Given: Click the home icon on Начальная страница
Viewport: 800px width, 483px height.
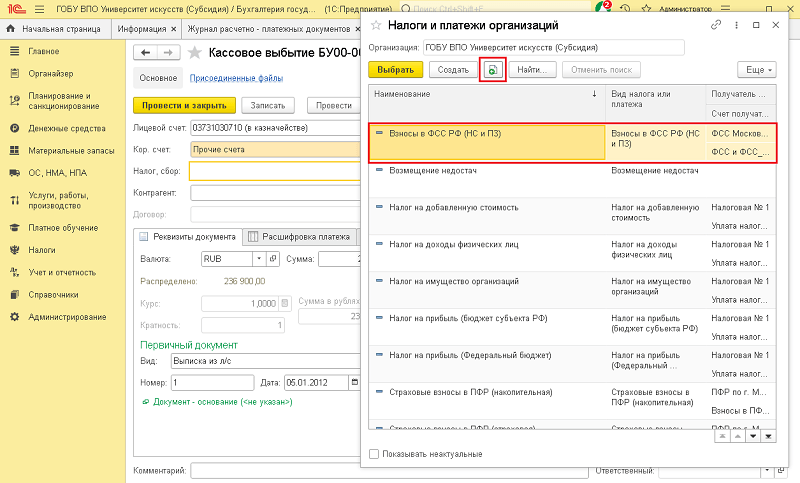Looking at the screenshot, I should pos(11,29).
